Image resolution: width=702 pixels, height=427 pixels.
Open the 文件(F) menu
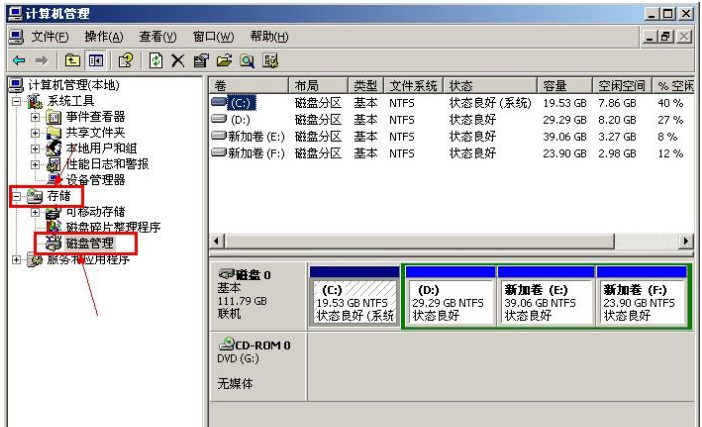pyautogui.click(x=48, y=37)
